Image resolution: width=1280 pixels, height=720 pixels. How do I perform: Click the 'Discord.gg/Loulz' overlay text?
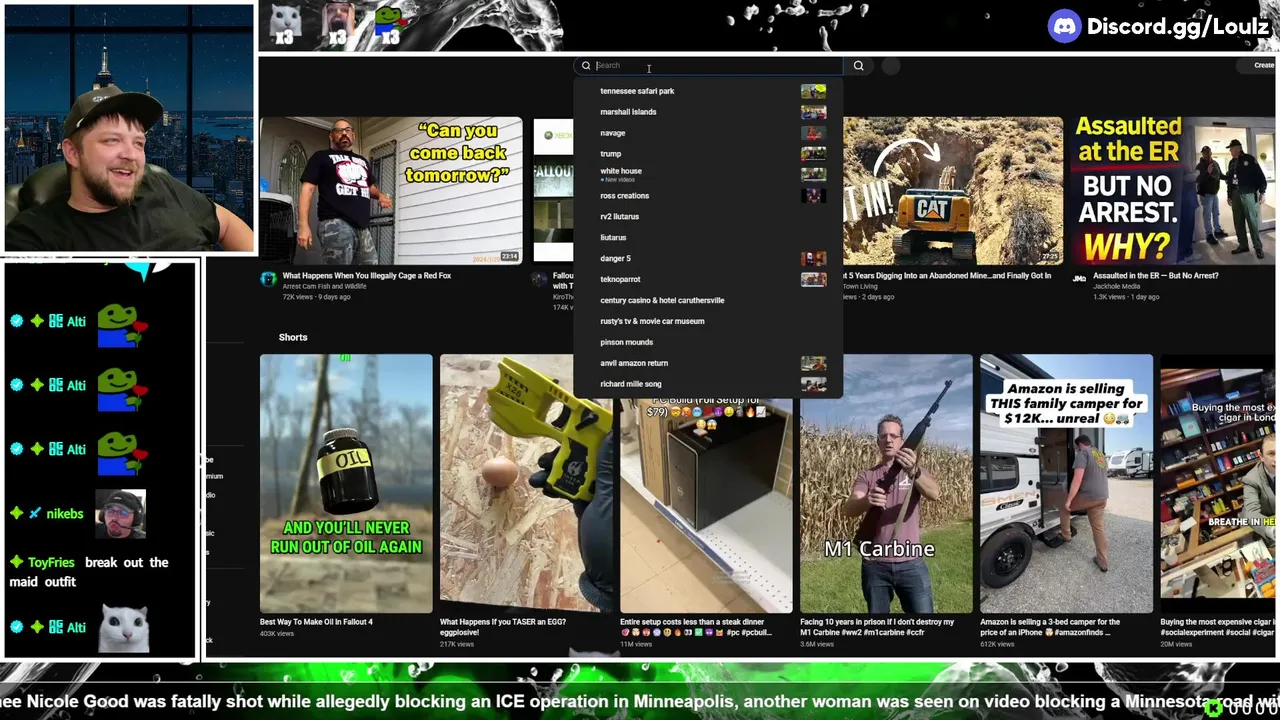[1178, 27]
